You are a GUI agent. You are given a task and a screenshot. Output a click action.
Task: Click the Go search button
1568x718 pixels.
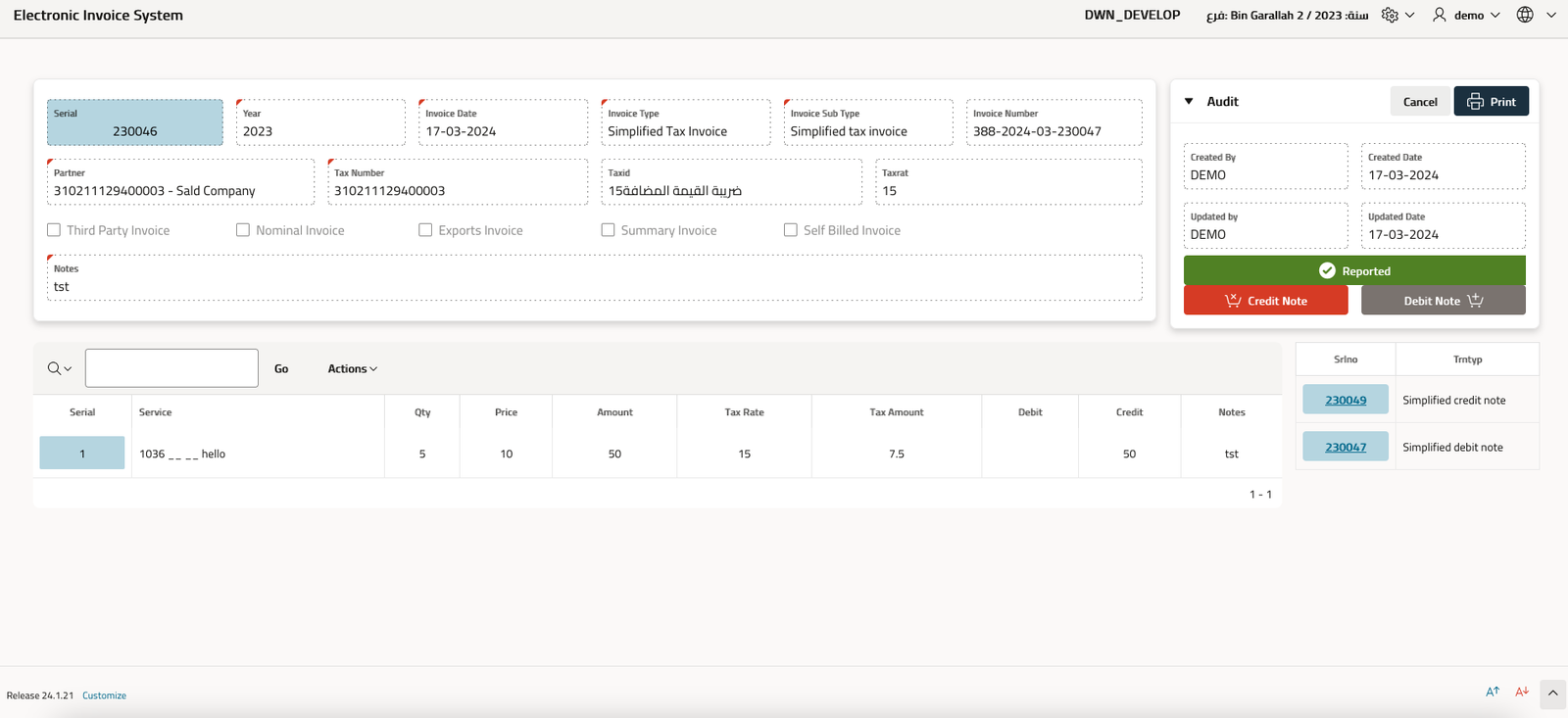(x=281, y=368)
